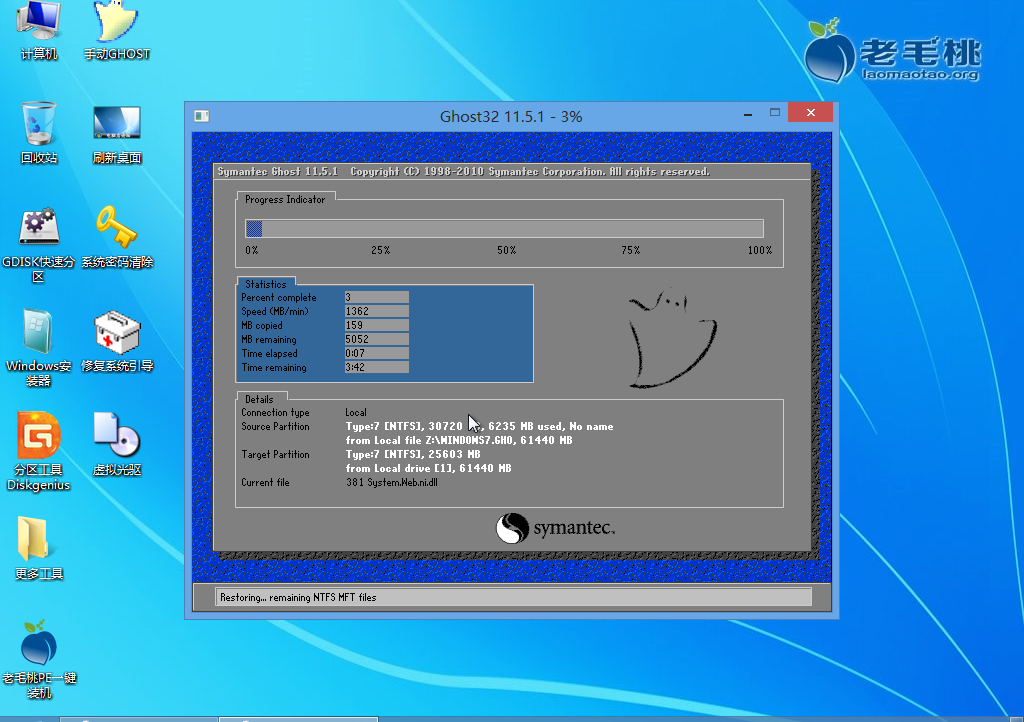Image resolution: width=1024 pixels, height=722 pixels.
Task: Open the 计算机 desktop icon
Action: click(x=40, y=26)
